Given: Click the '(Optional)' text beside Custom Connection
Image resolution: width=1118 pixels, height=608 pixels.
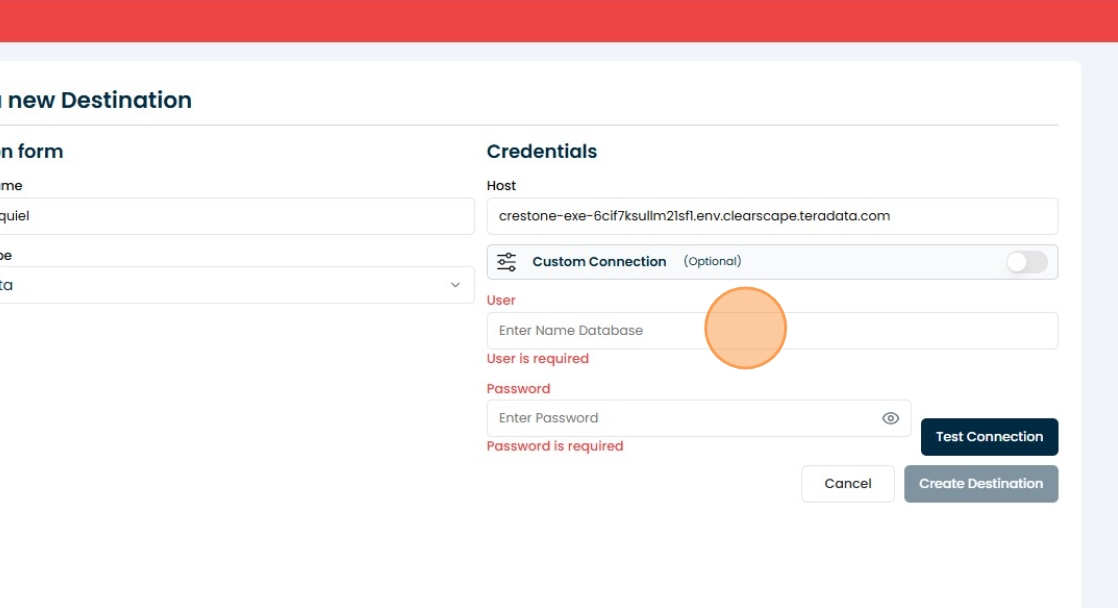Looking at the screenshot, I should click(712, 262).
